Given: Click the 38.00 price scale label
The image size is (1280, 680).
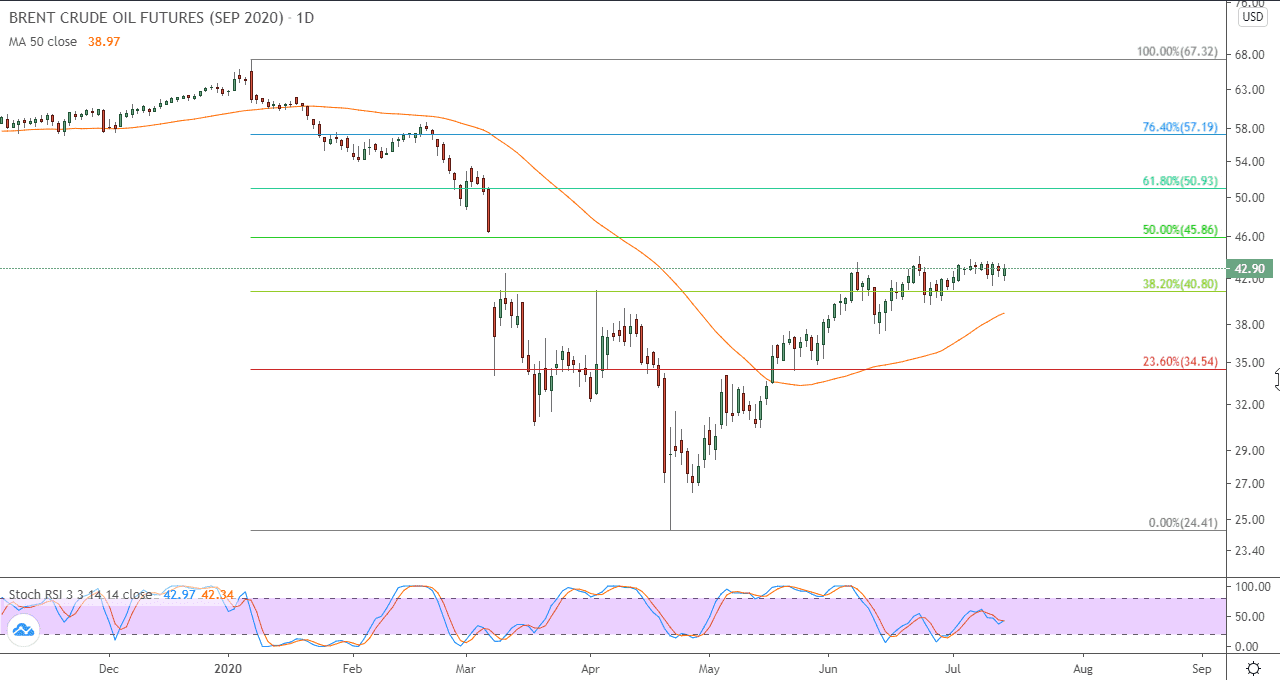Looking at the screenshot, I should [1251, 325].
